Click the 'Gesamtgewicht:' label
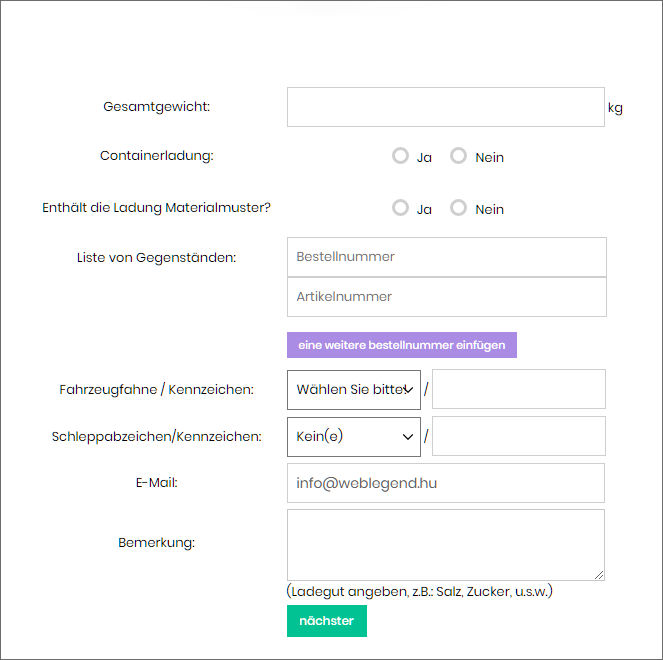 point(157,107)
